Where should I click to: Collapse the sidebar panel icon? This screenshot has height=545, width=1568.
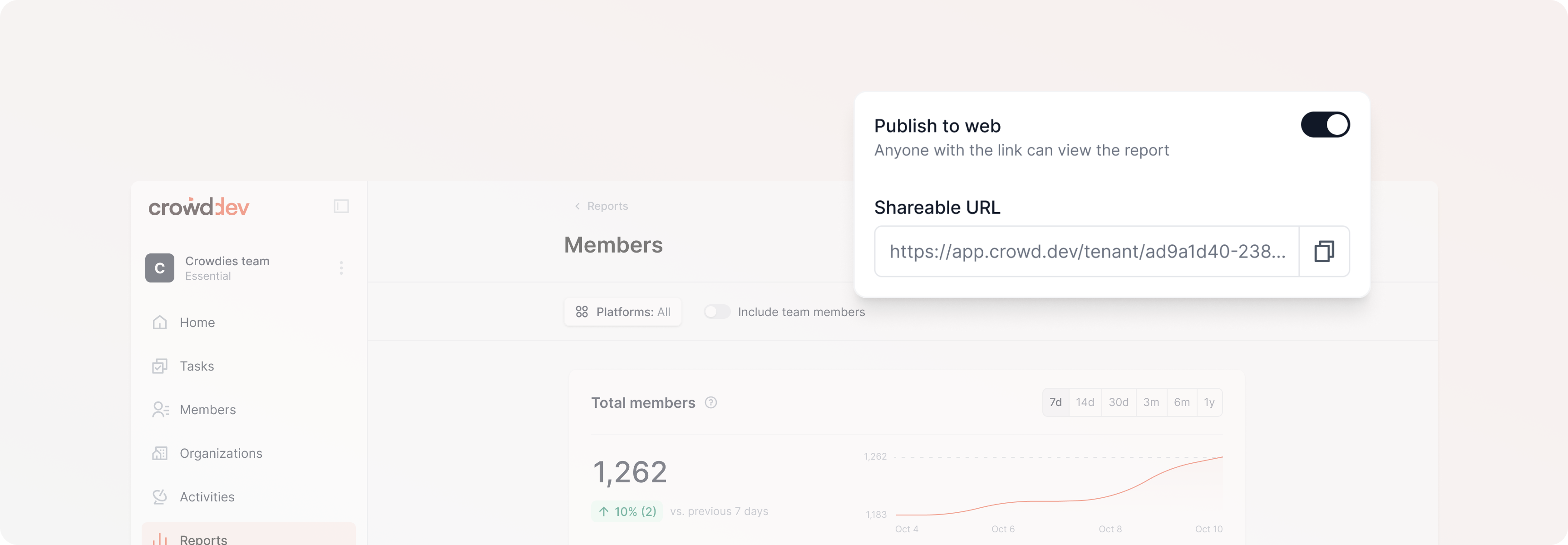pyautogui.click(x=341, y=206)
